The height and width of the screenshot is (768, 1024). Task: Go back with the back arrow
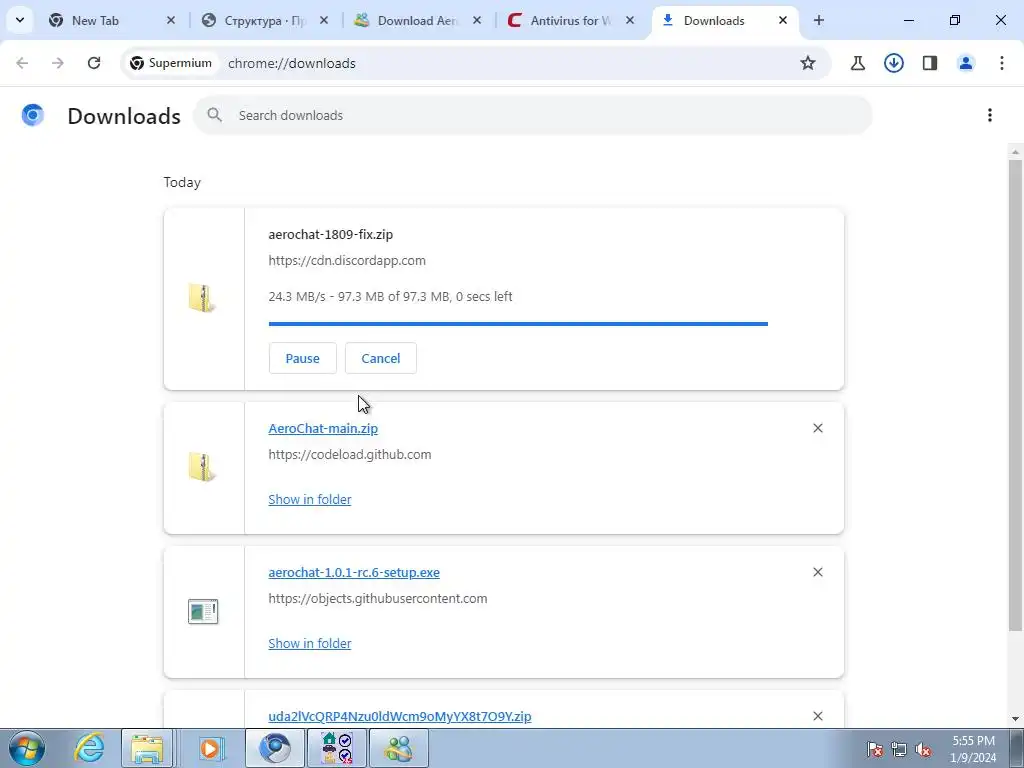pyautogui.click(x=22, y=63)
